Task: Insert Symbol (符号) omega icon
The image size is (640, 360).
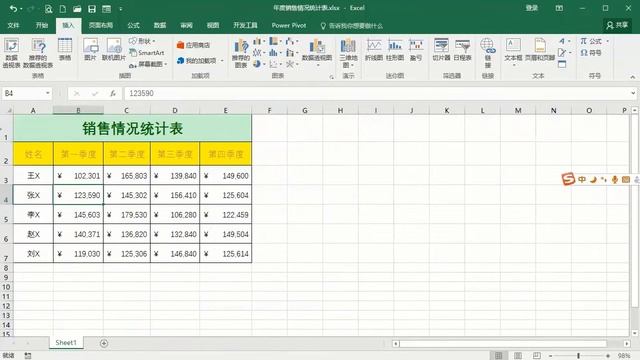Action: pyautogui.click(x=591, y=53)
